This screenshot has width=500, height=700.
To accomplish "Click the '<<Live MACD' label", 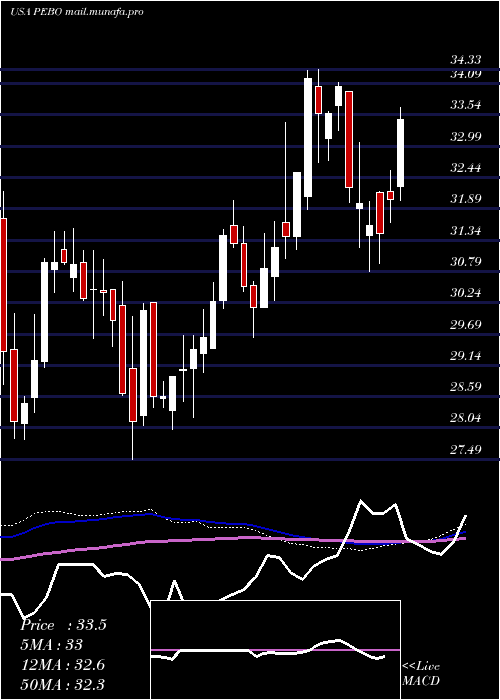I will pyautogui.click(x=421, y=674).
